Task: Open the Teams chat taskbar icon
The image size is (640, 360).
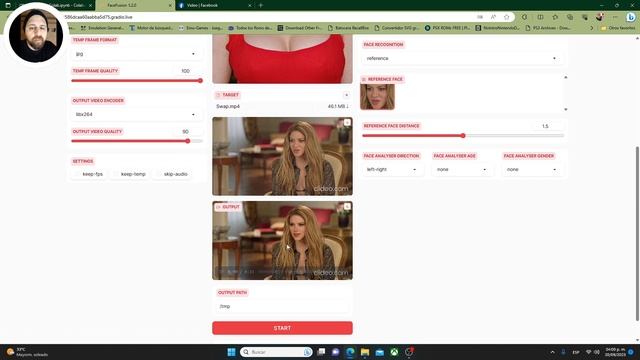Action: 336,352
